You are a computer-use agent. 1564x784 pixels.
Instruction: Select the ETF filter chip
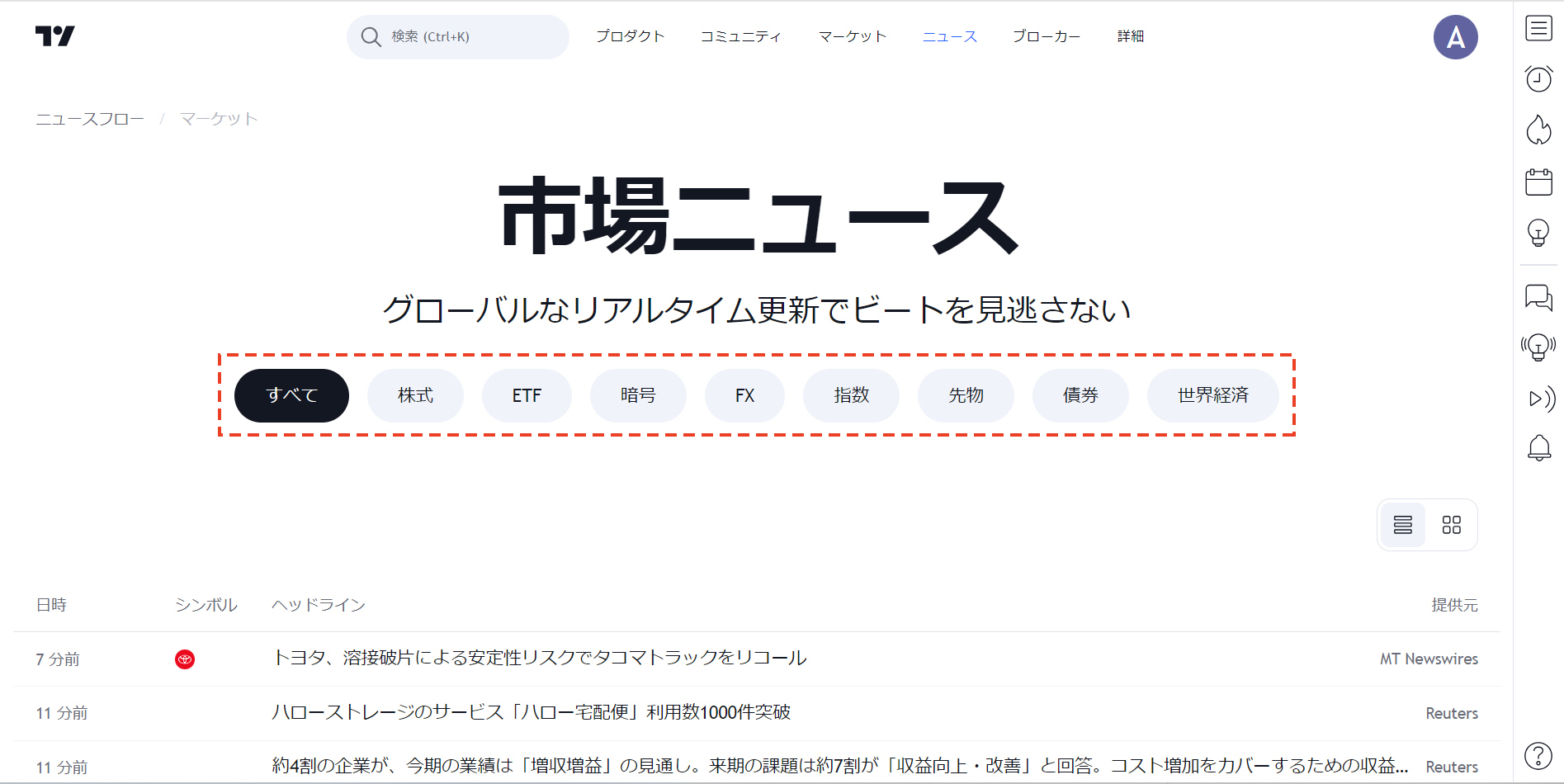tap(527, 395)
